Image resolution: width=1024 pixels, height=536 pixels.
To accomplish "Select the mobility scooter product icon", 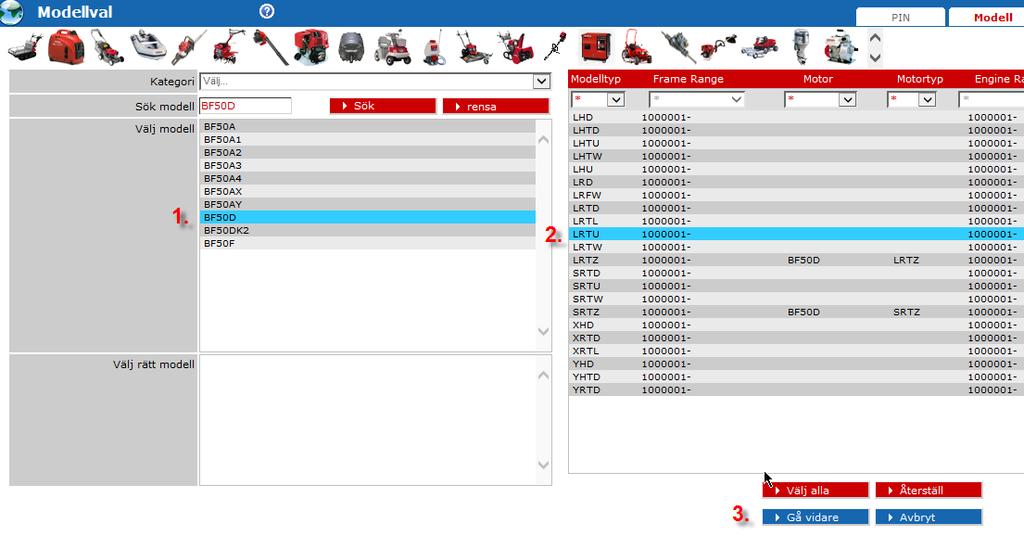I will (393, 47).
